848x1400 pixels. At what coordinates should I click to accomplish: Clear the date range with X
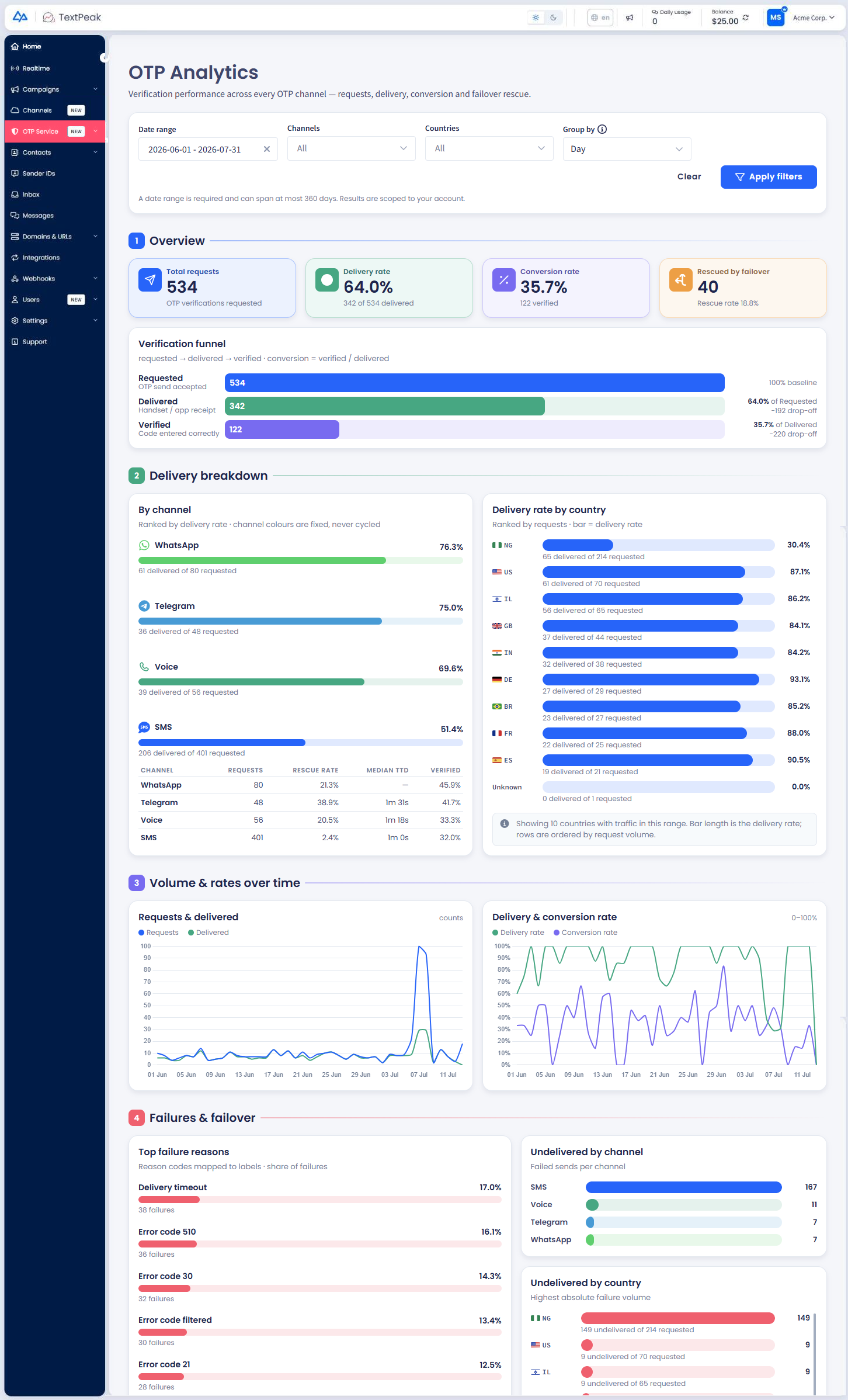pyautogui.click(x=267, y=150)
